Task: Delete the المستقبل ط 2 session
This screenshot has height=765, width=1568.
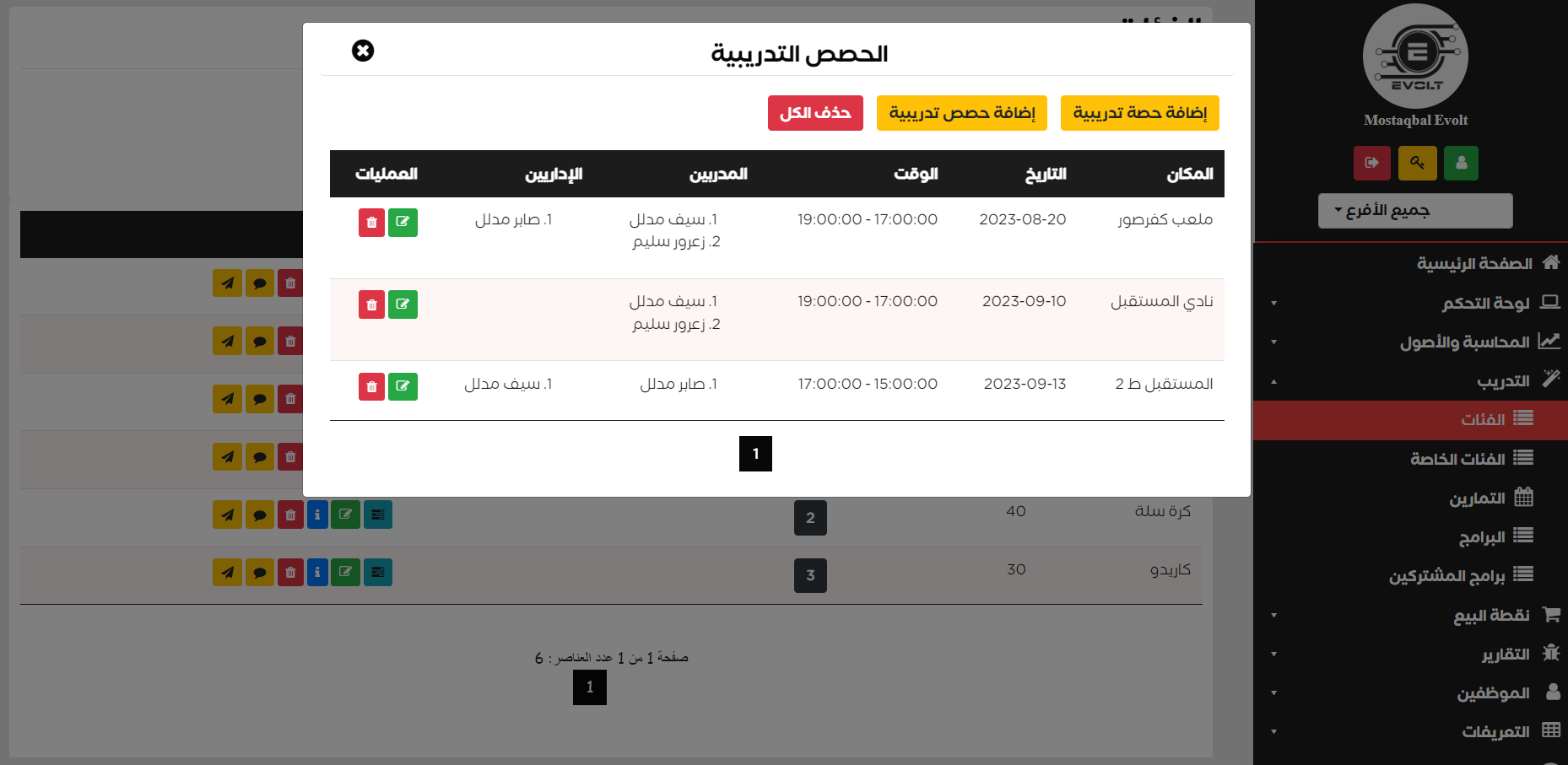Action: 371,386
